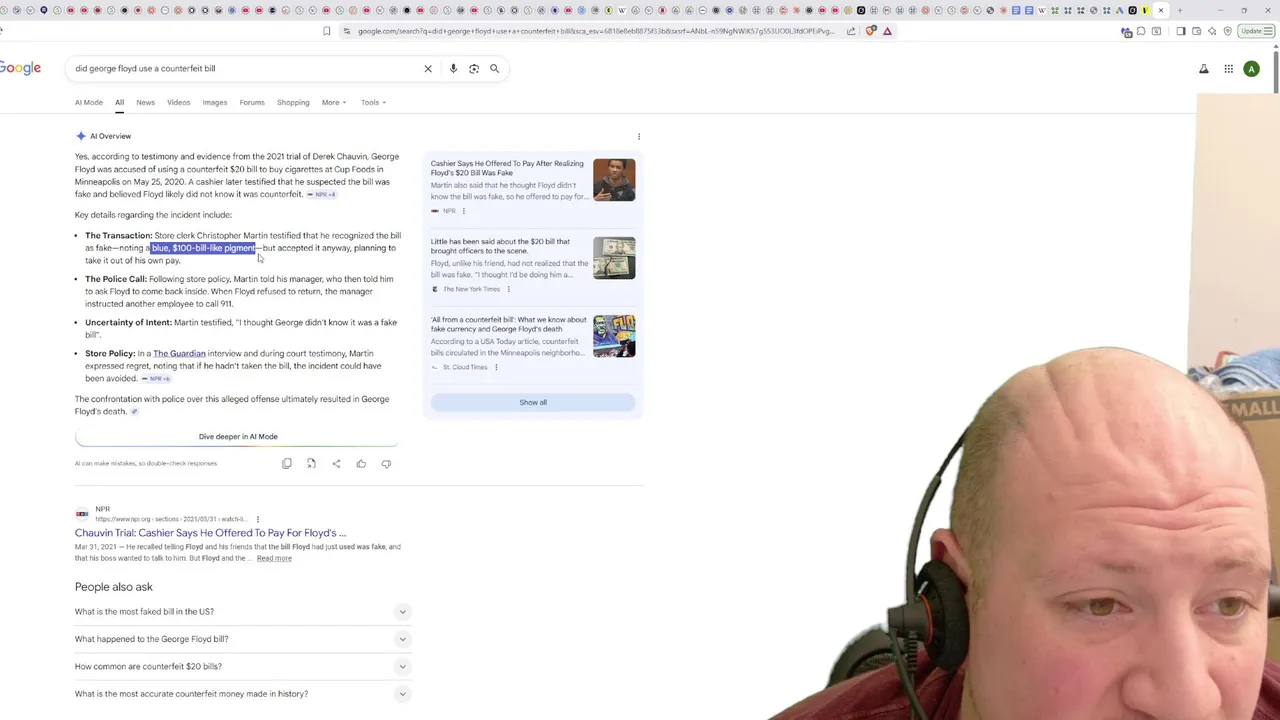1280x720 pixels.
Task: Open Google Lens image search
Action: pos(474,69)
